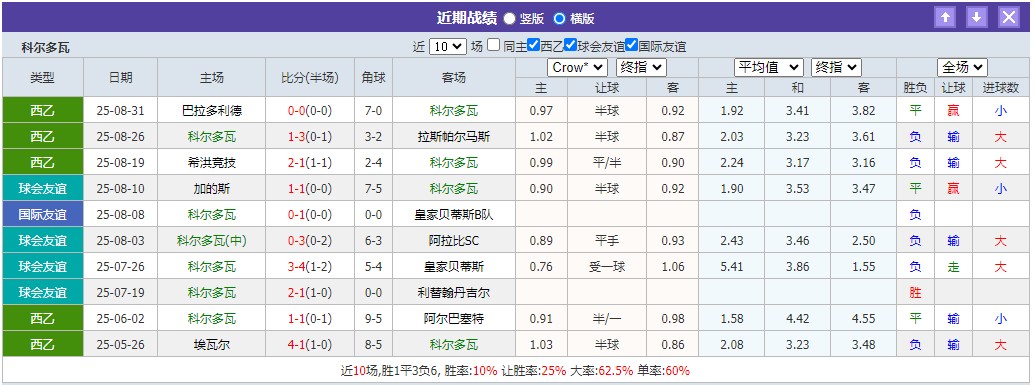Click the 比分(半场) column header

[310, 77]
